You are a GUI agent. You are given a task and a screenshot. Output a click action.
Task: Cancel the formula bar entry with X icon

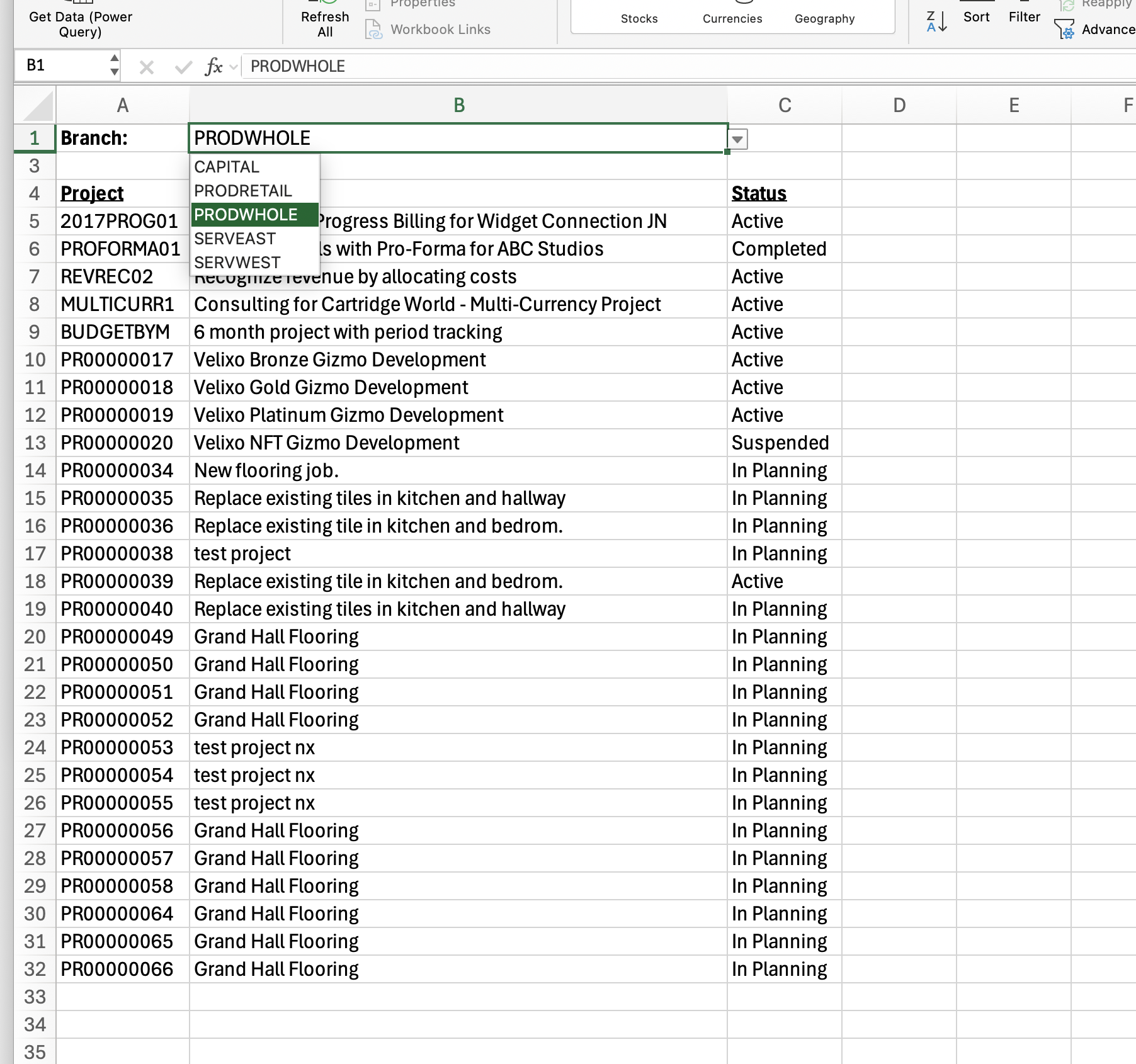pos(147,67)
